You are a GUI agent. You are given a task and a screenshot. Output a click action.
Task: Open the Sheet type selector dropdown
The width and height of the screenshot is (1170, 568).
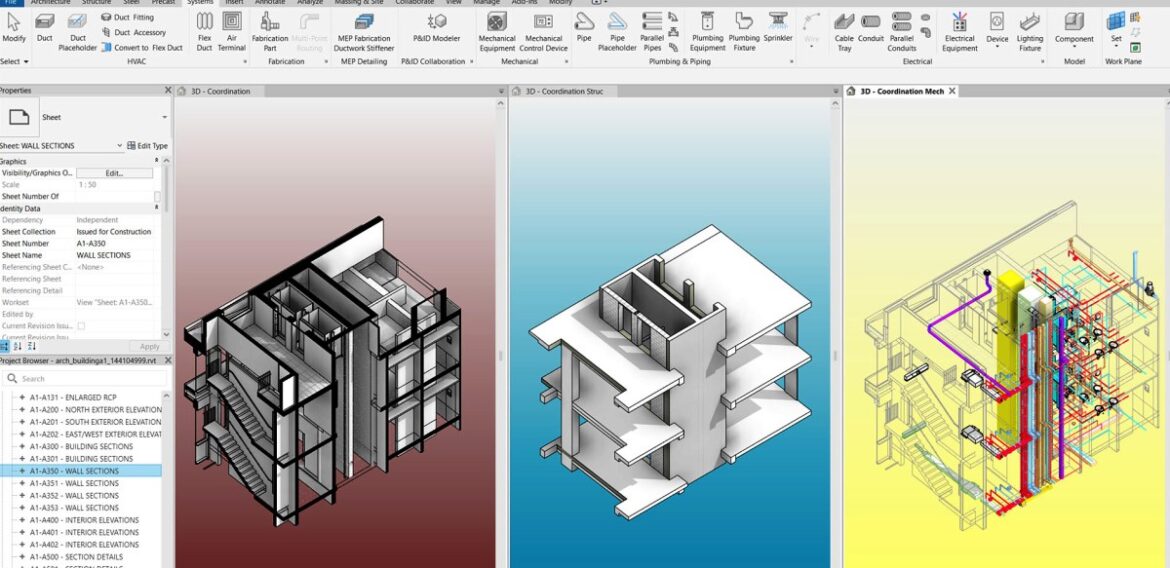pos(165,117)
